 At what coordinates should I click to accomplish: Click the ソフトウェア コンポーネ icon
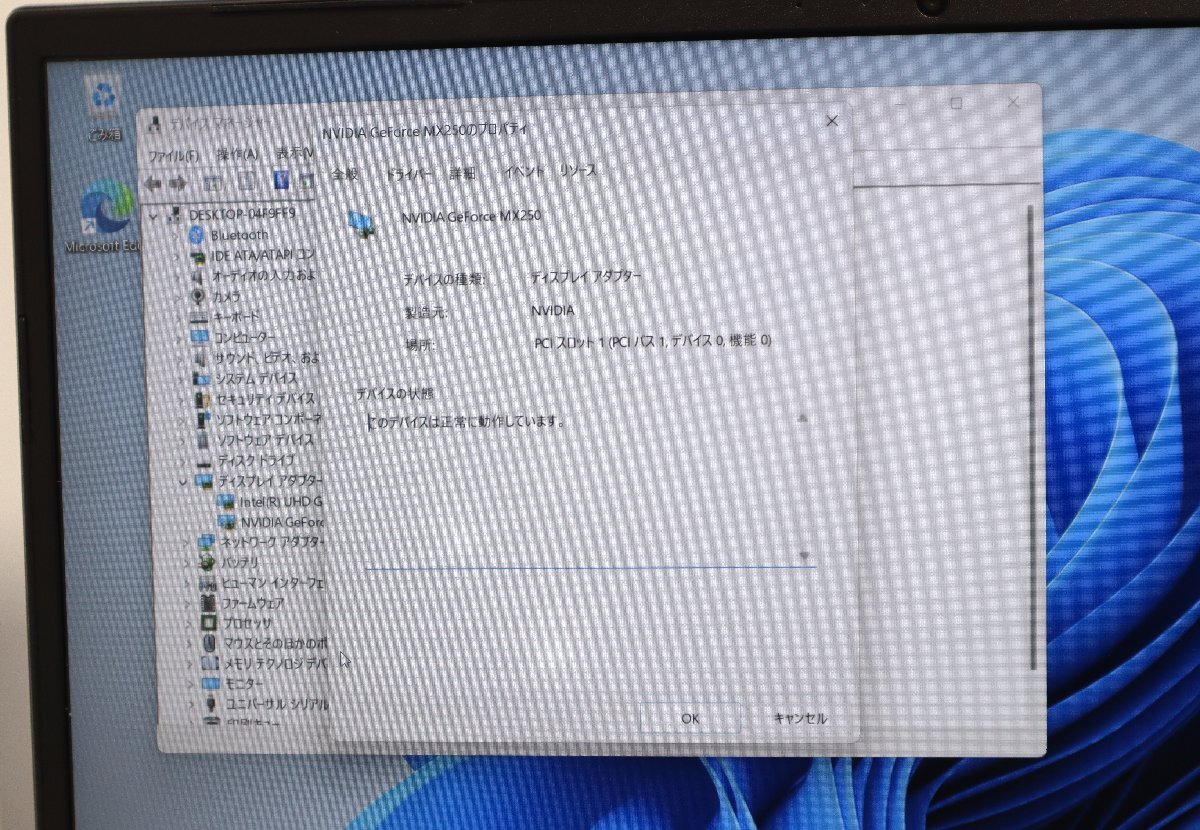click(203, 419)
